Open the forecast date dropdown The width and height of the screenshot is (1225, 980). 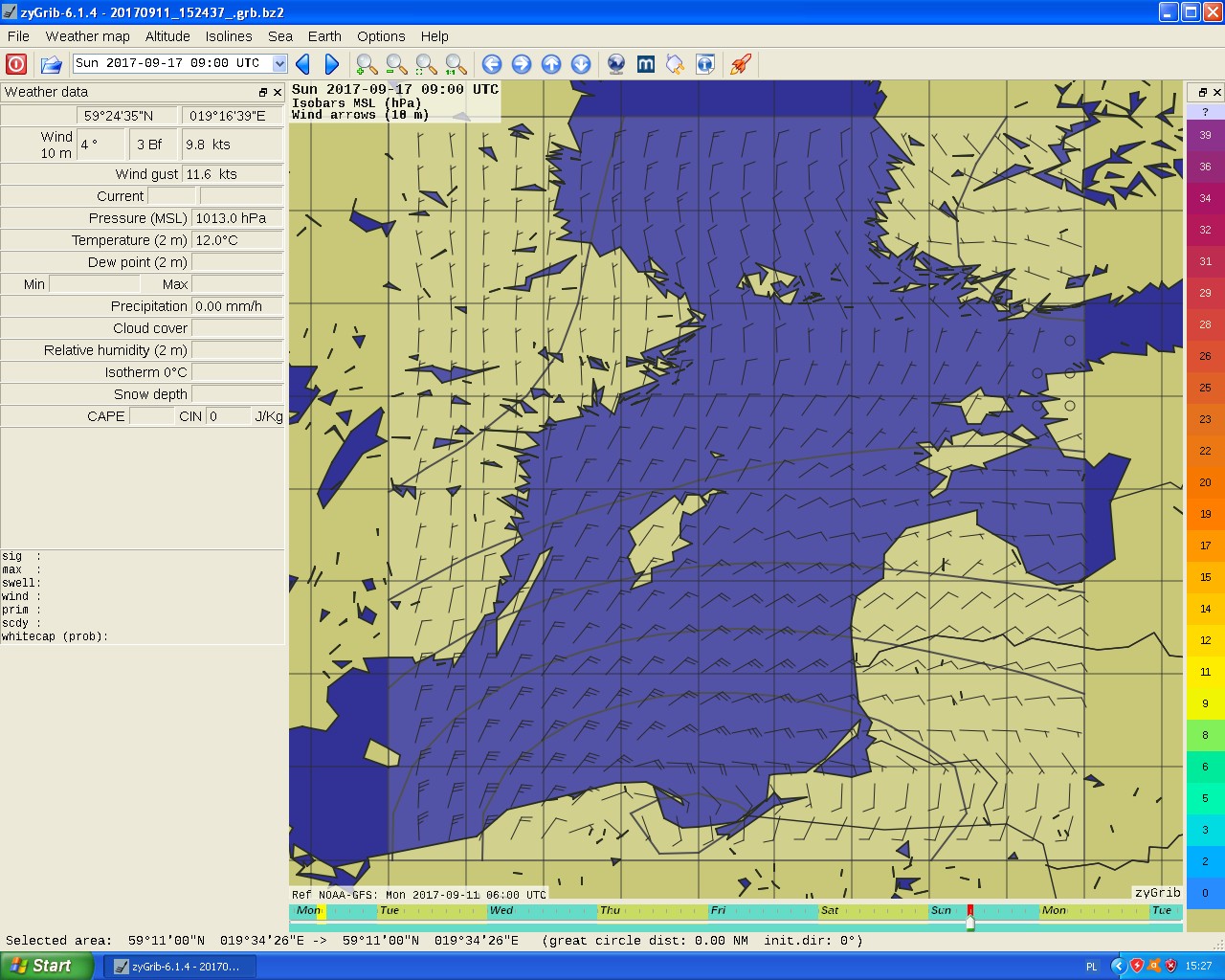(x=279, y=63)
